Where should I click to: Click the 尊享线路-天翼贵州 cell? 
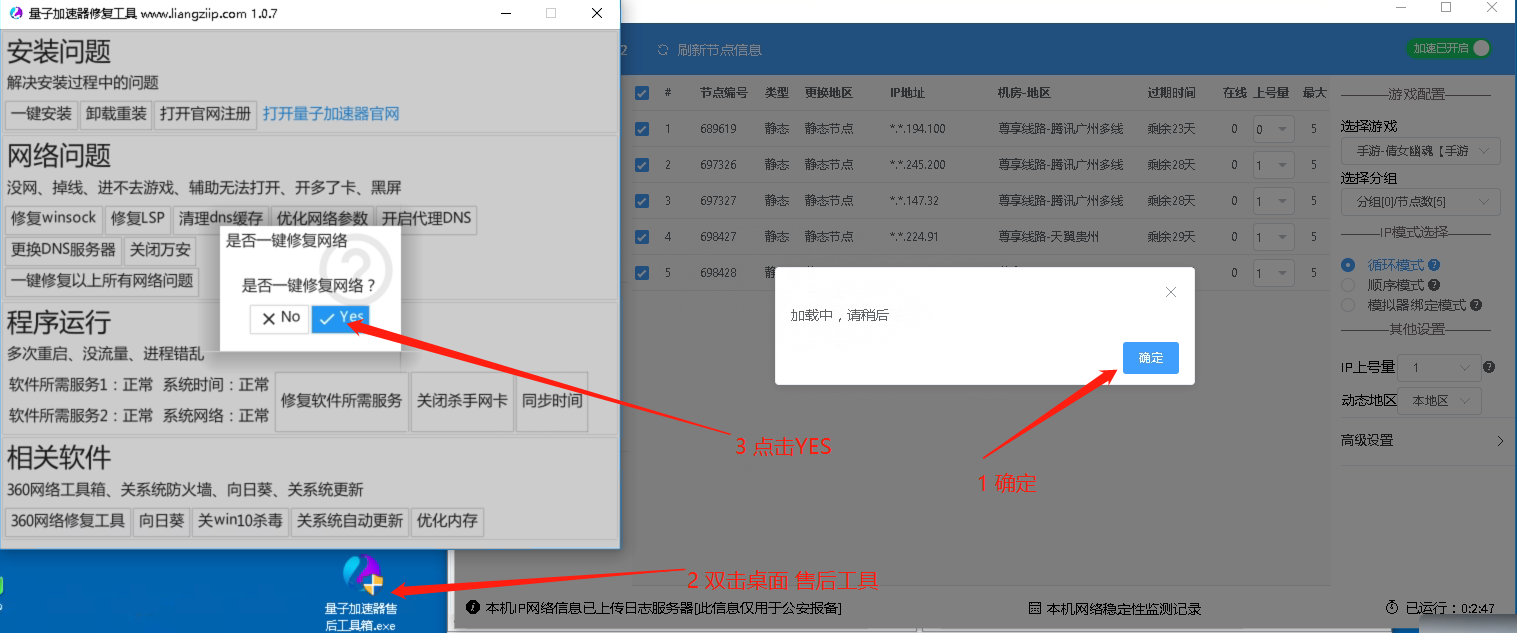coord(1048,237)
